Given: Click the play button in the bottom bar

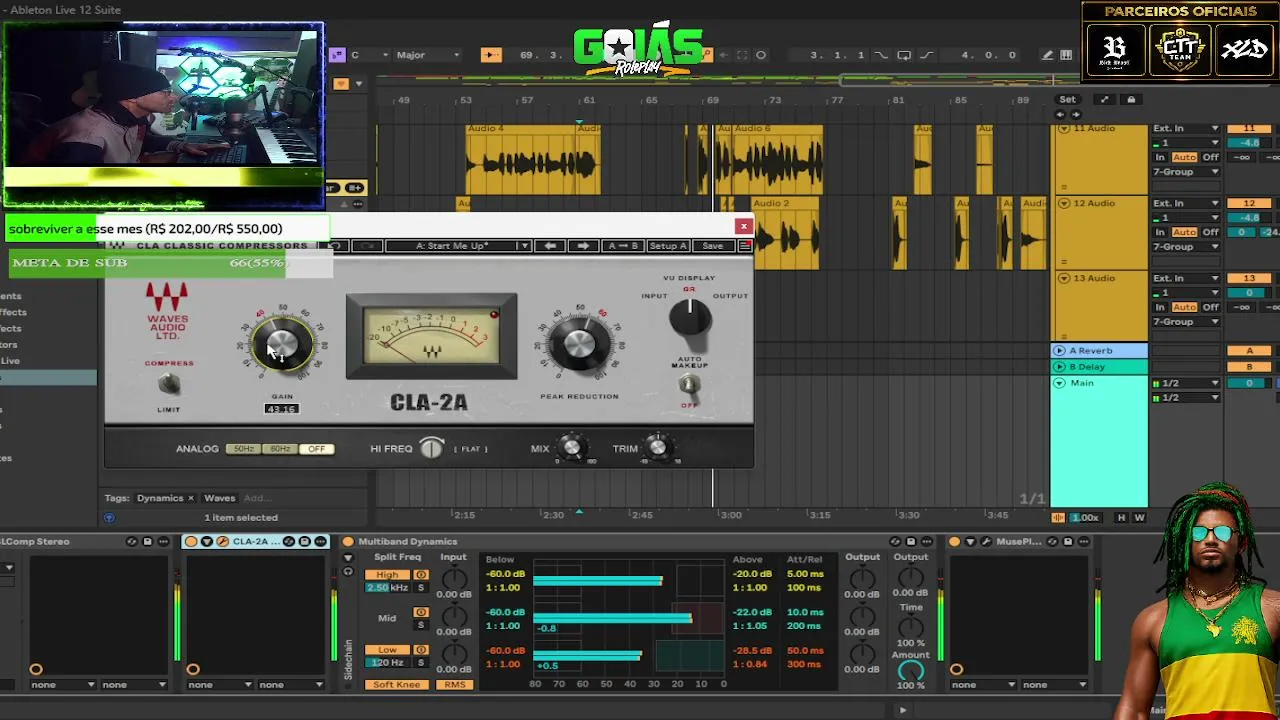Looking at the screenshot, I should tap(902, 710).
